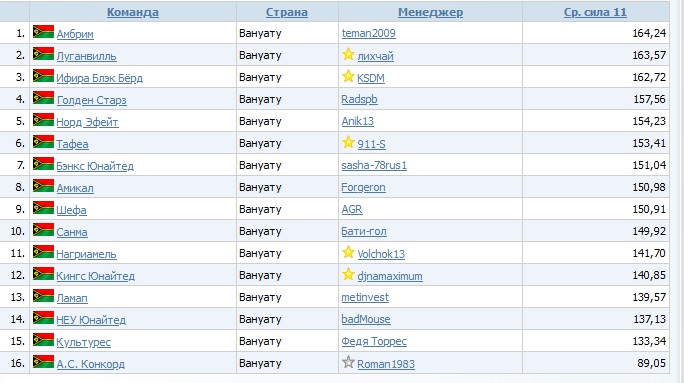
Task: Open team А.С. Конкорд
Action: tap(91, 364)
